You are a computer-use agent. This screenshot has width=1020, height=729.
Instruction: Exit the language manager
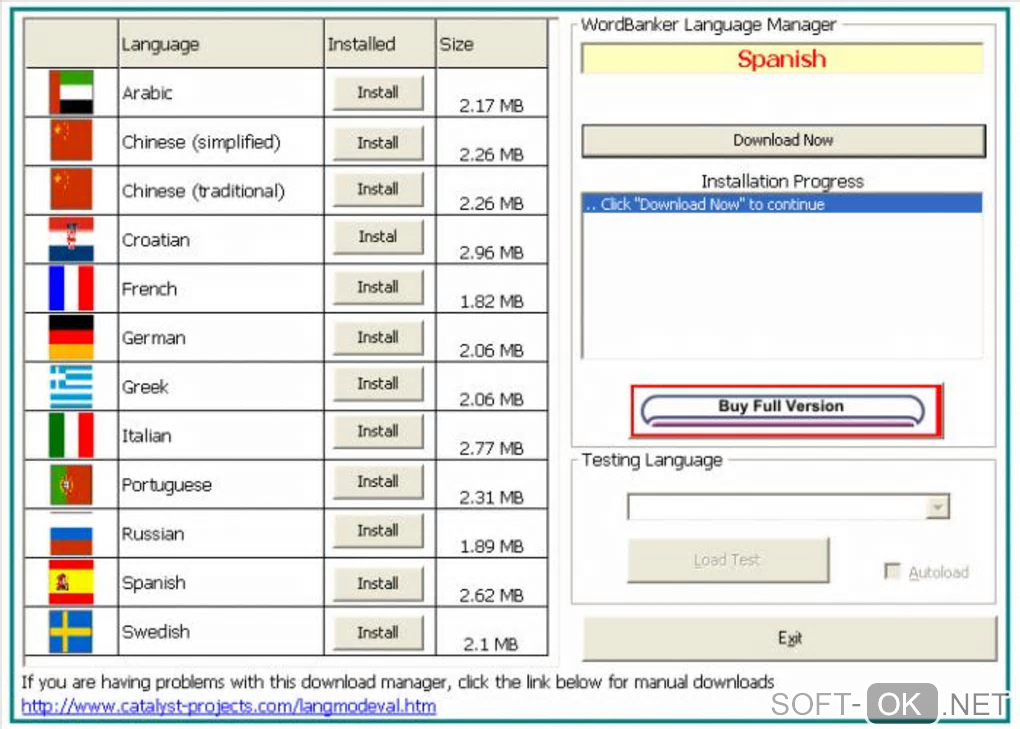point(790,639)
